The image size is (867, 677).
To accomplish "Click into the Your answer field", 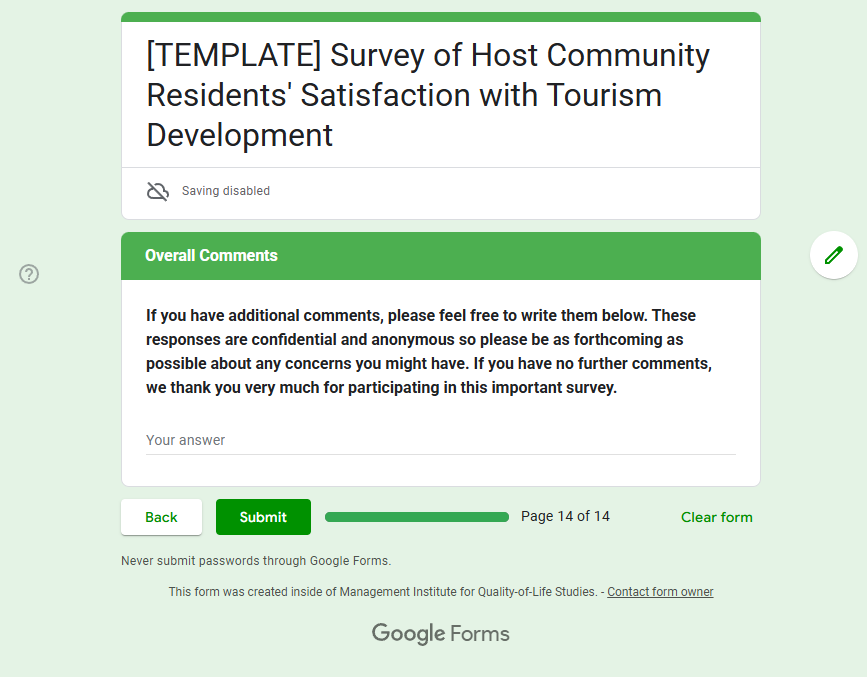I will click(x=441, y=440).
